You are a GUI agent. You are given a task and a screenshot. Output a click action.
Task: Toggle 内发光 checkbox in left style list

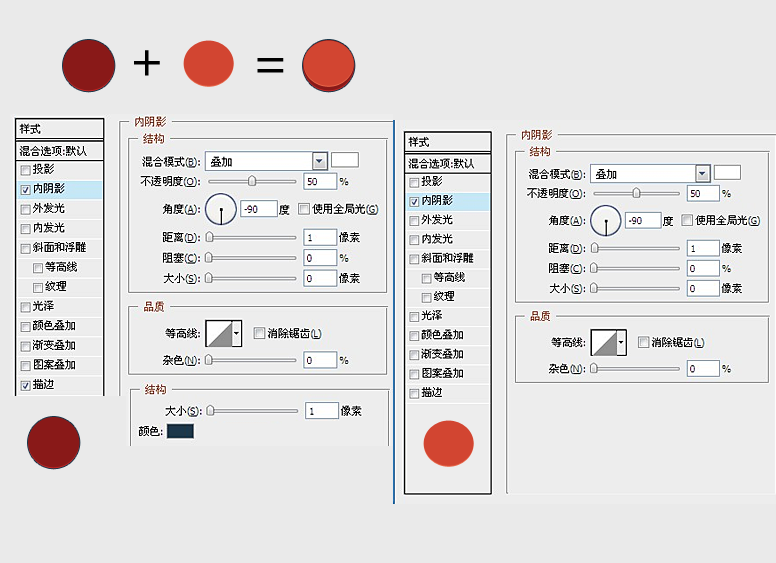tap(25, 229)
